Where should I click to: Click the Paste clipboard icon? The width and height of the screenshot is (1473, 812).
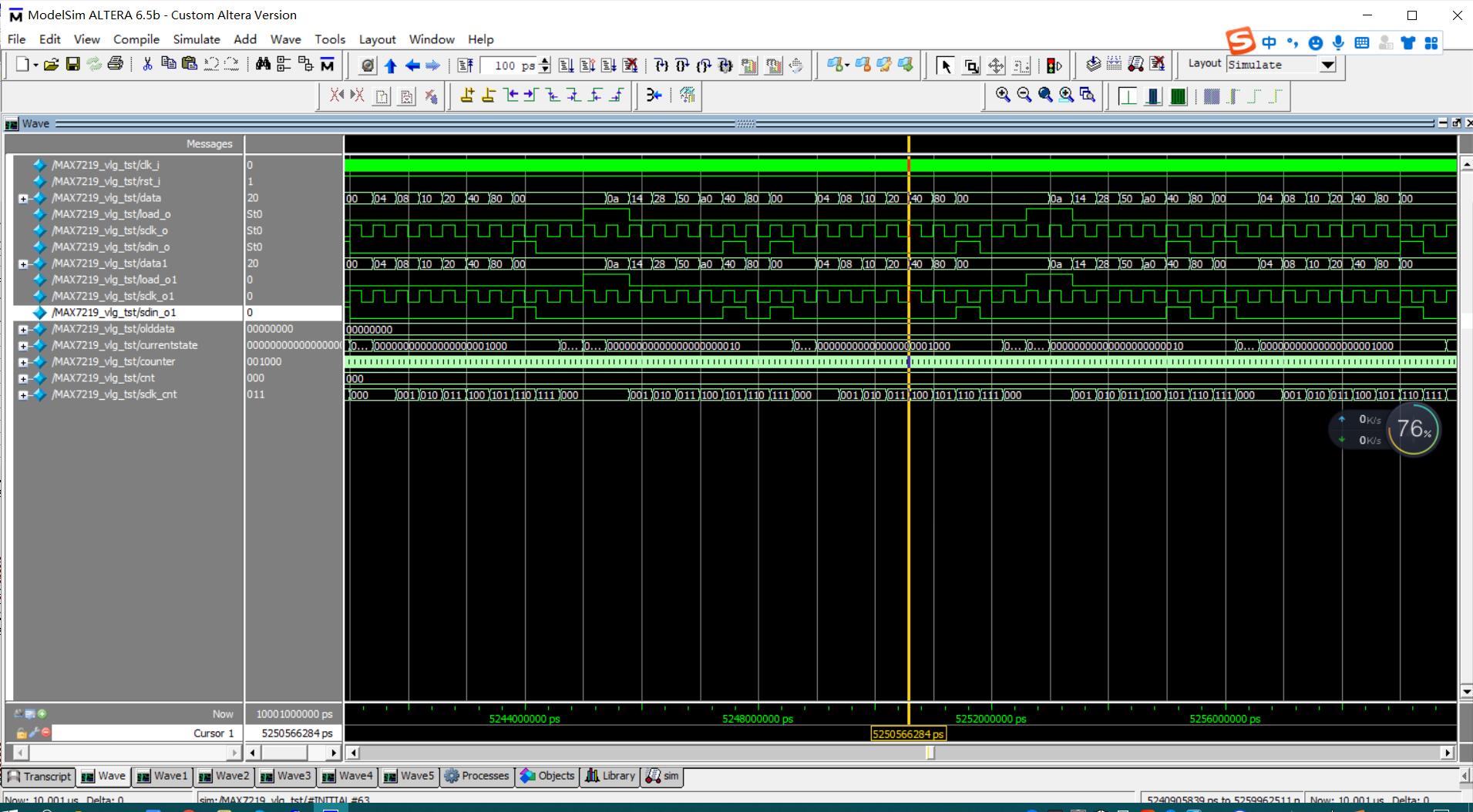tap(190, 64)
